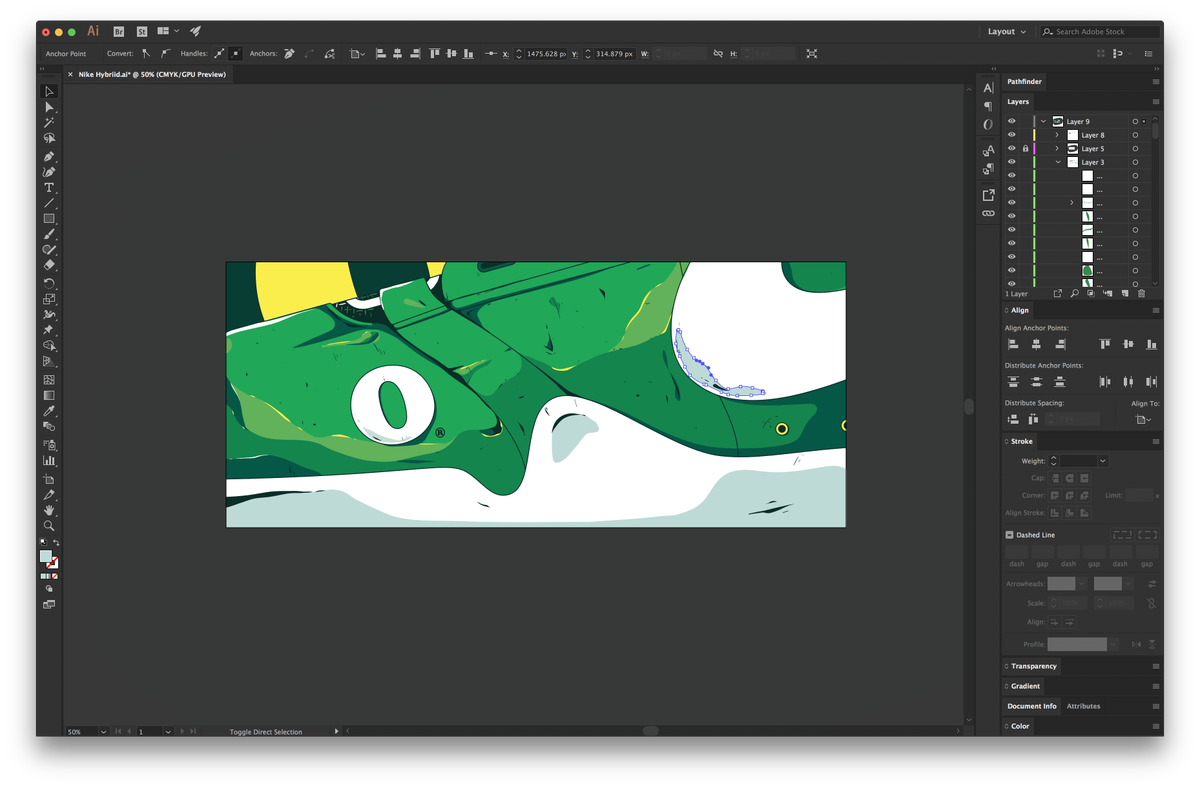
Task: Delete selected layer via trash icon
Action: (x=1142, y=292)
